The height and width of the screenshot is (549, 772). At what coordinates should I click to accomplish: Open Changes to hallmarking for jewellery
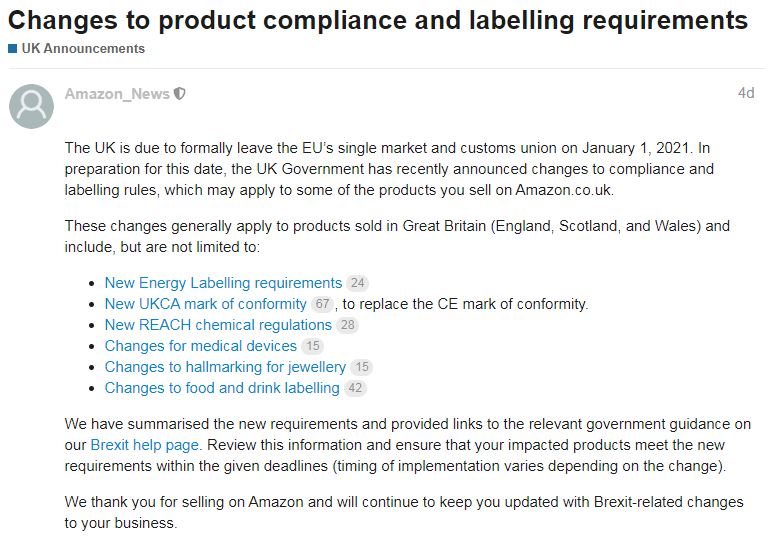(225, 367)
